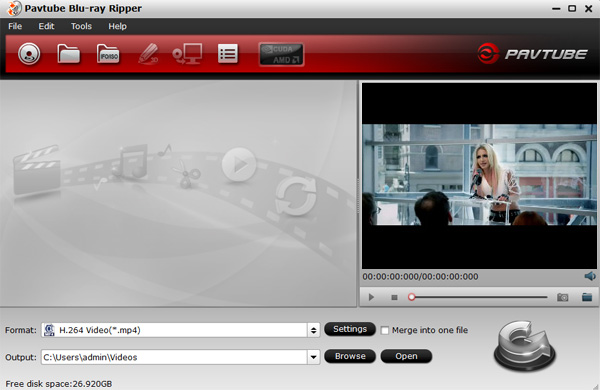Toggle CUDA/AMD acceleration button
The image size is (600, 390).
[x=281, y=54]
